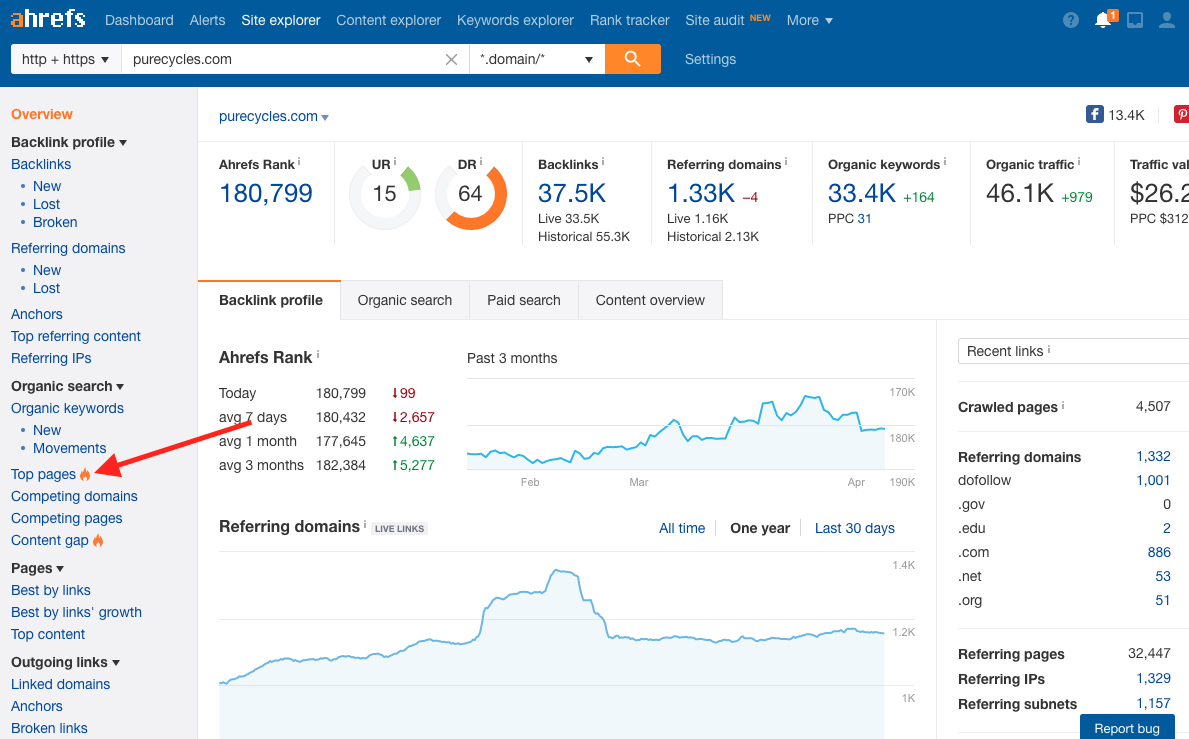
Task: Click the messages monitor icon in header
Action: [1135, 20]
